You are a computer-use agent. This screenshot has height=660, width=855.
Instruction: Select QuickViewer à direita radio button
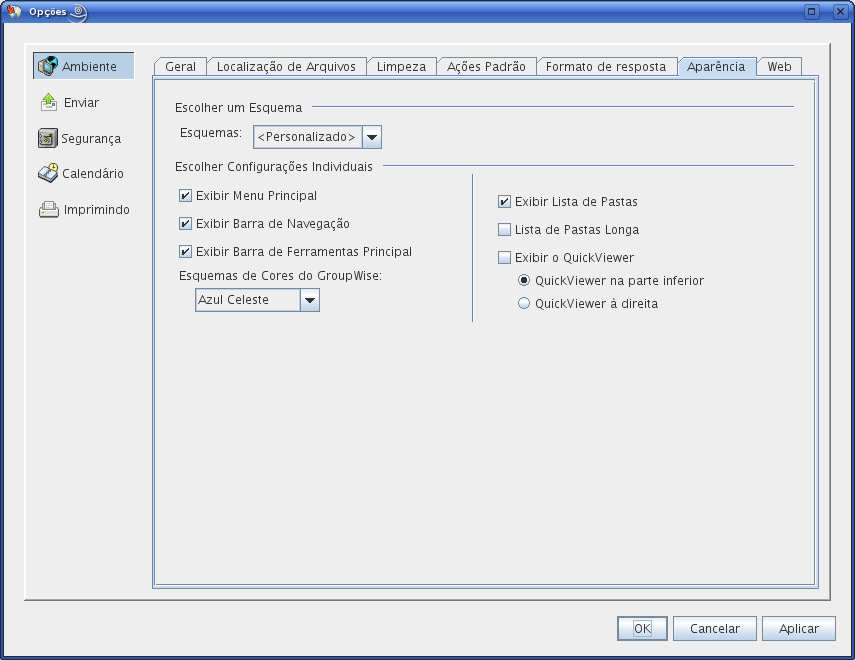click(x=524, y=304)
